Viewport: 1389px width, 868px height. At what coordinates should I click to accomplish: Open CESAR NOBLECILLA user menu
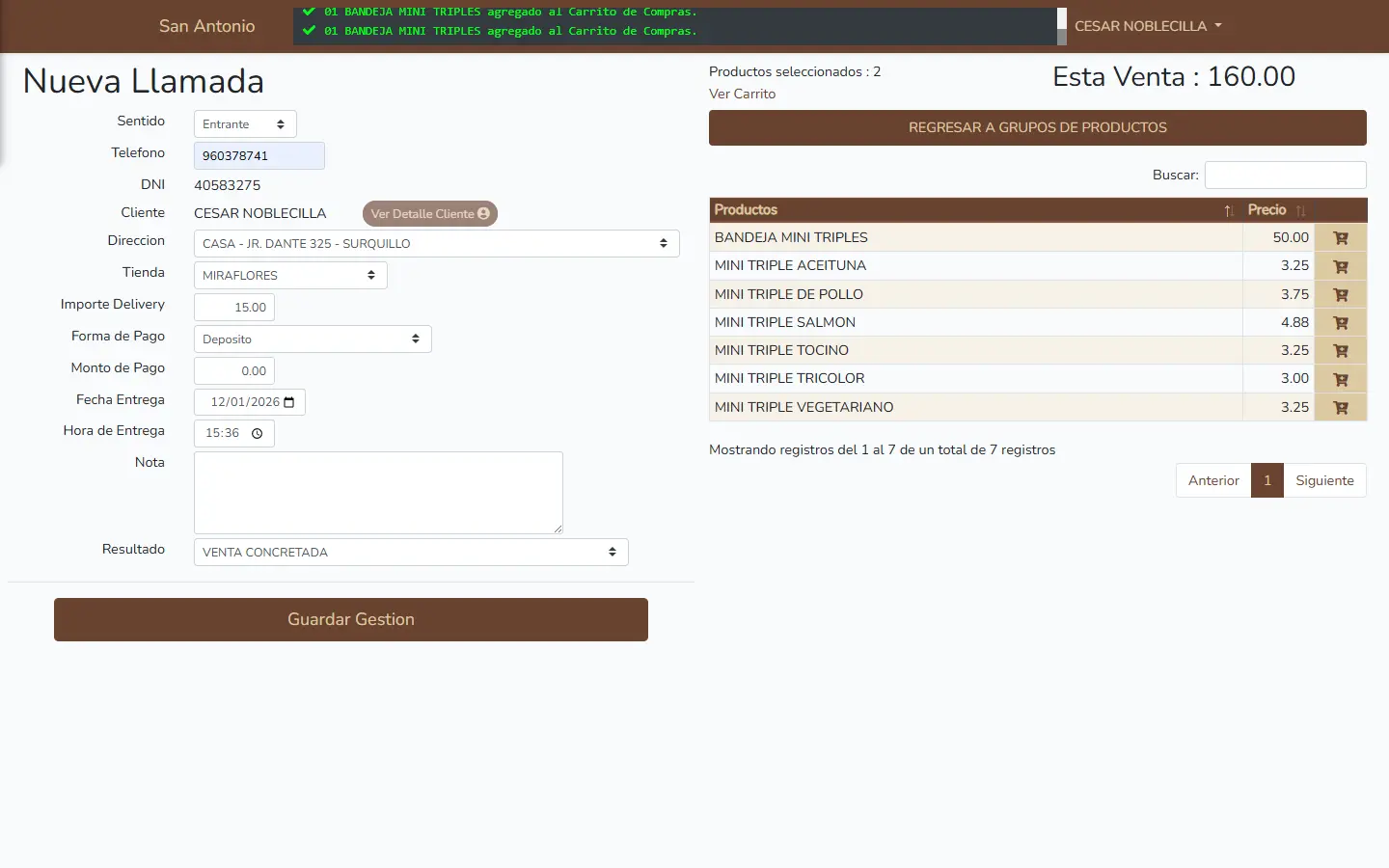(x=1148, y=26)
